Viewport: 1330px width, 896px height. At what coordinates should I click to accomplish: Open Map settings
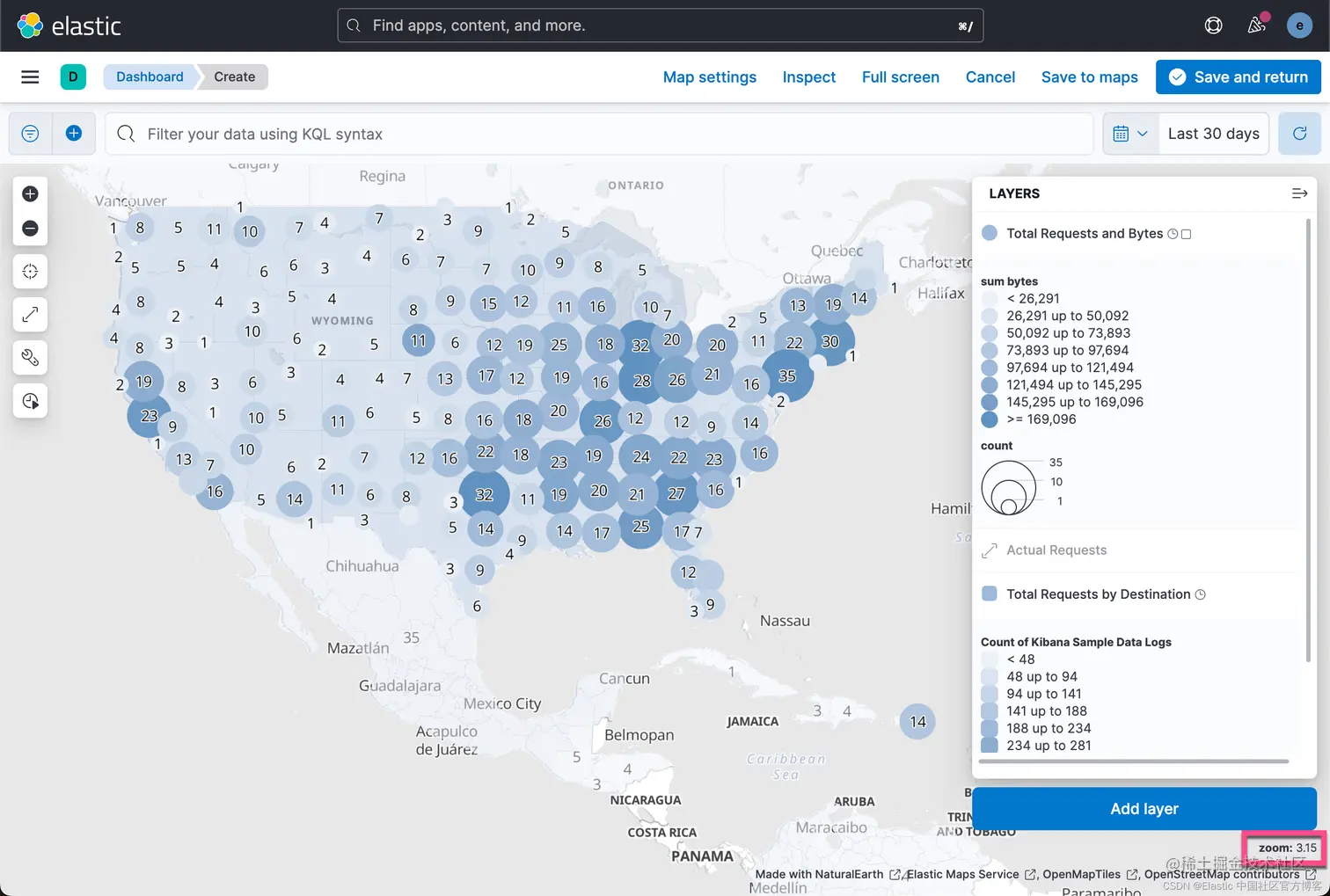pyautogui.click(x=709, y=77)
